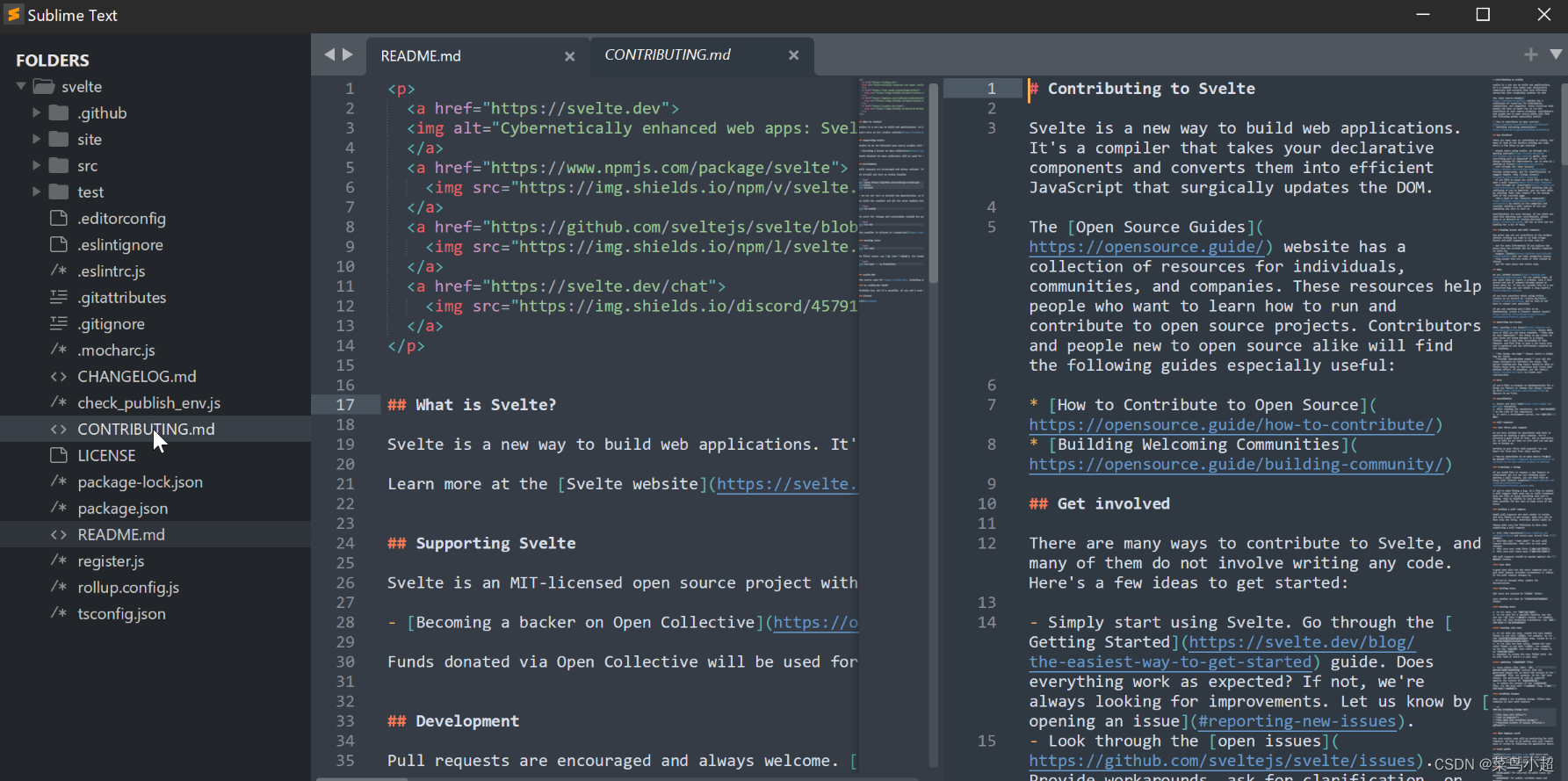Go back with the left navigation arrow
1568x781 pixels.
click(329, 54)
